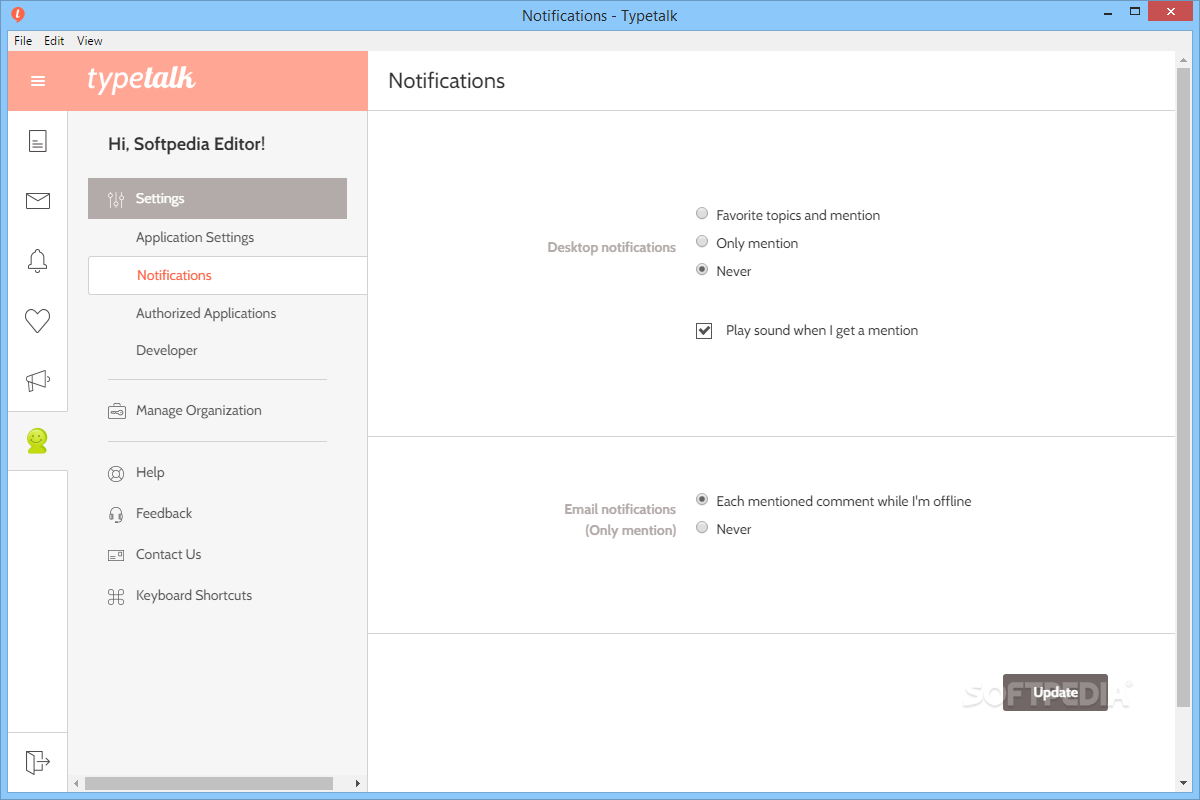Open the View menu
Image resolution: width=1200 pixels, height=800 pixels.
pos(90,41)
